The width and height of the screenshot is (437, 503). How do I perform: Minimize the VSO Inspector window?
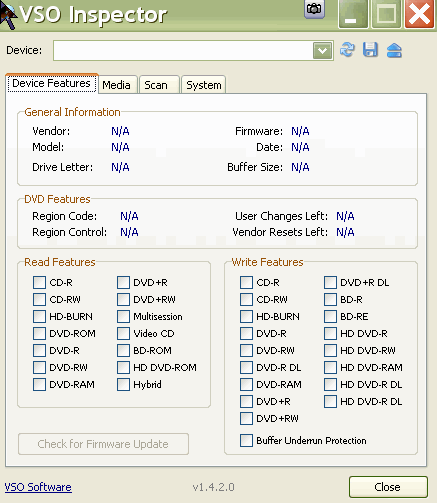(353, 14)
